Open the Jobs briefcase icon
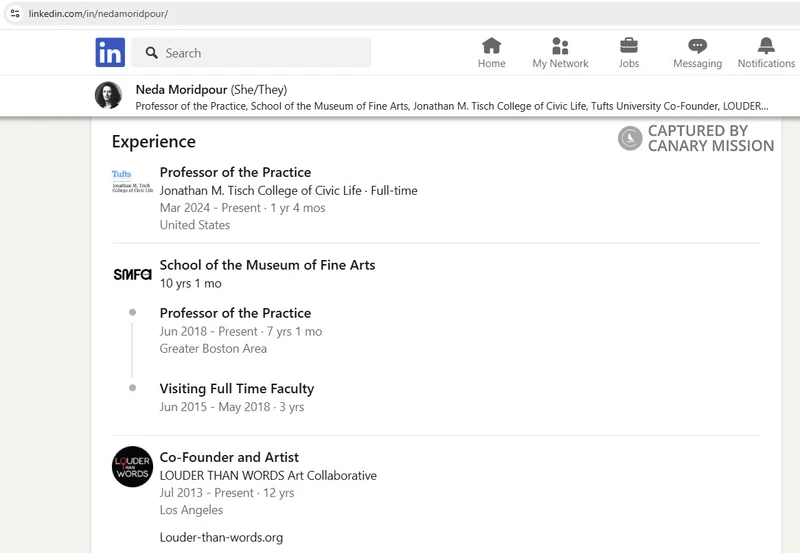Screen dimensions: 800x553 click(x=629, y=46)
